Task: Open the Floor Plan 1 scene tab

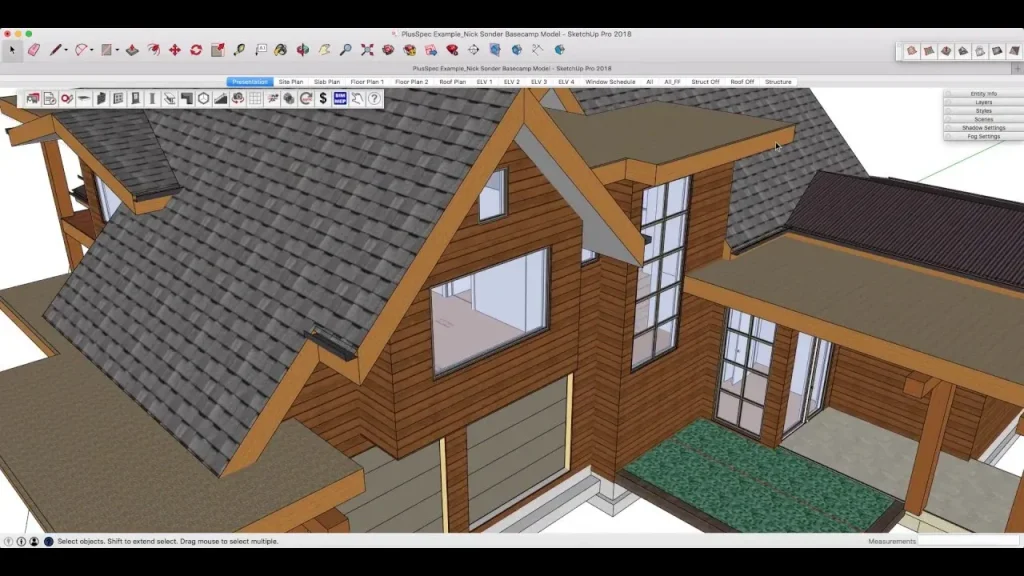Action: (367, 82)
